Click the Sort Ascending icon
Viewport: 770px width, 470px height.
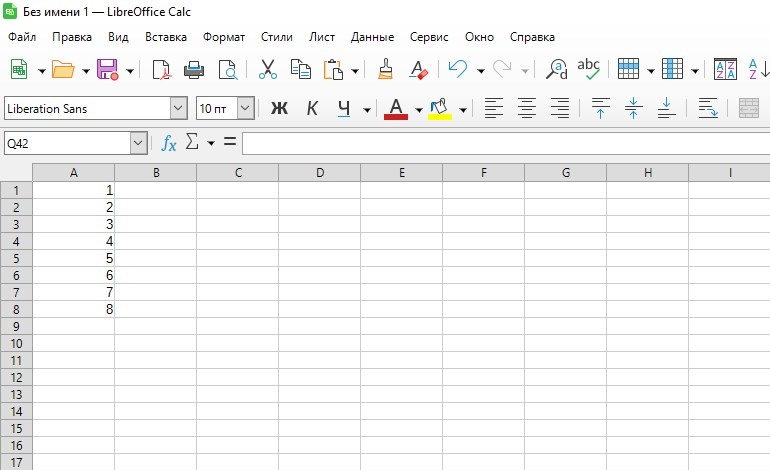click(x=724, y=69)
